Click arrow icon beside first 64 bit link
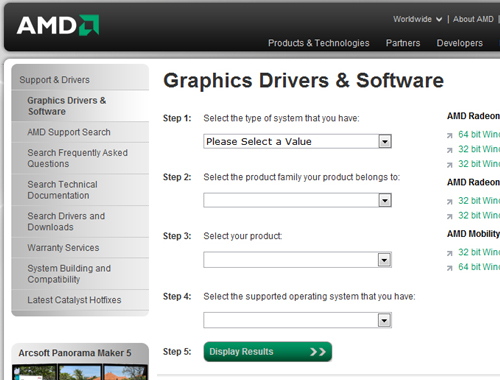This screenshot has height=380, width=500. [x=450, y=135]
